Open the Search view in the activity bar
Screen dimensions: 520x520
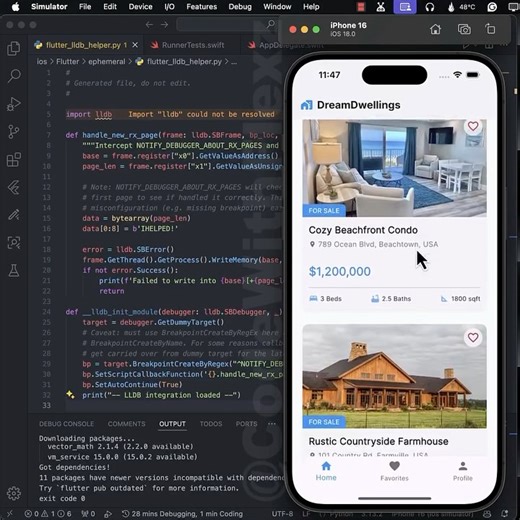coord(14,76)
